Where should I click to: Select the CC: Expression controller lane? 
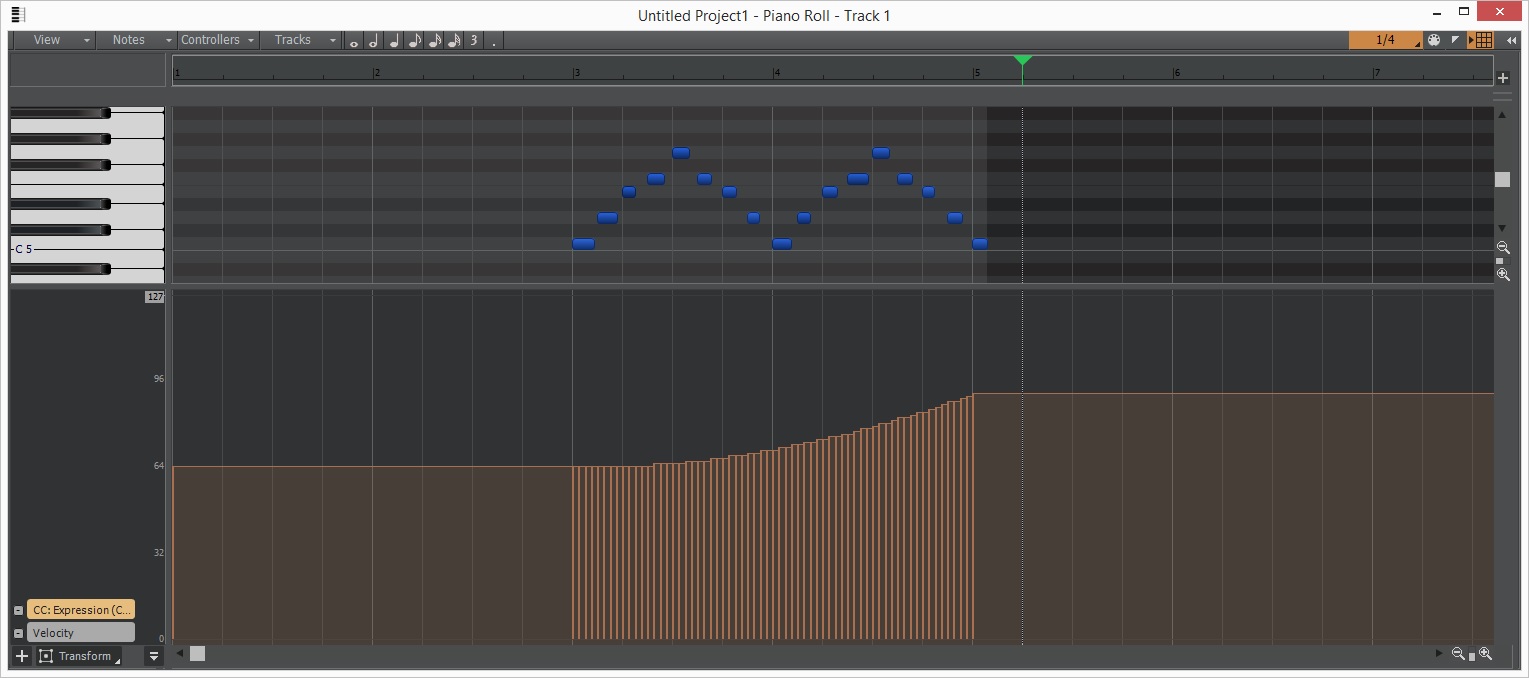tap(81, 610)
